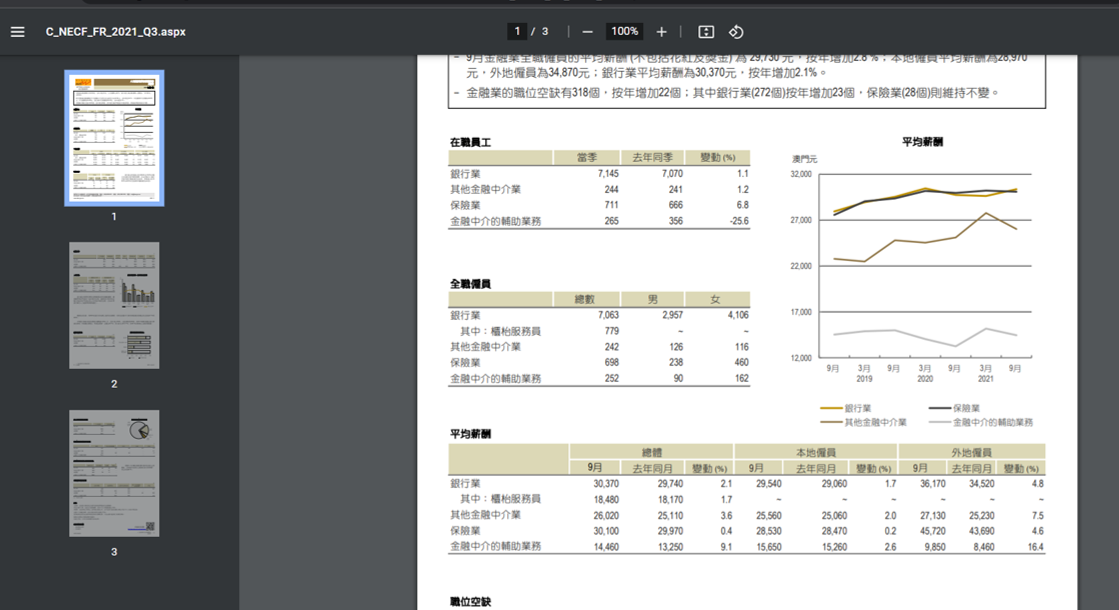Jump to page 3 thumbnail
Viewport: 1119px width, 610px height.
click(x=114, y=473)
